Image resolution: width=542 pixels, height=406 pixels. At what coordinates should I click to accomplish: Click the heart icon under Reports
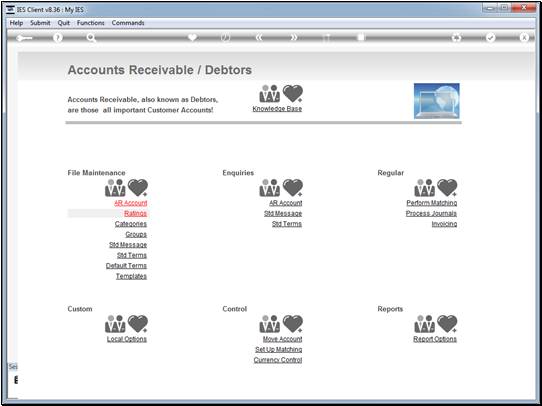(447, 324)
